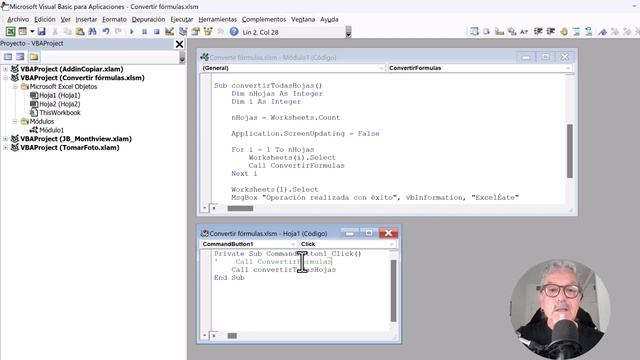640x360 pixels.
Task: Click the Redo icon in the toolbar
Action: pyautogui.click(x=118, y=31)
